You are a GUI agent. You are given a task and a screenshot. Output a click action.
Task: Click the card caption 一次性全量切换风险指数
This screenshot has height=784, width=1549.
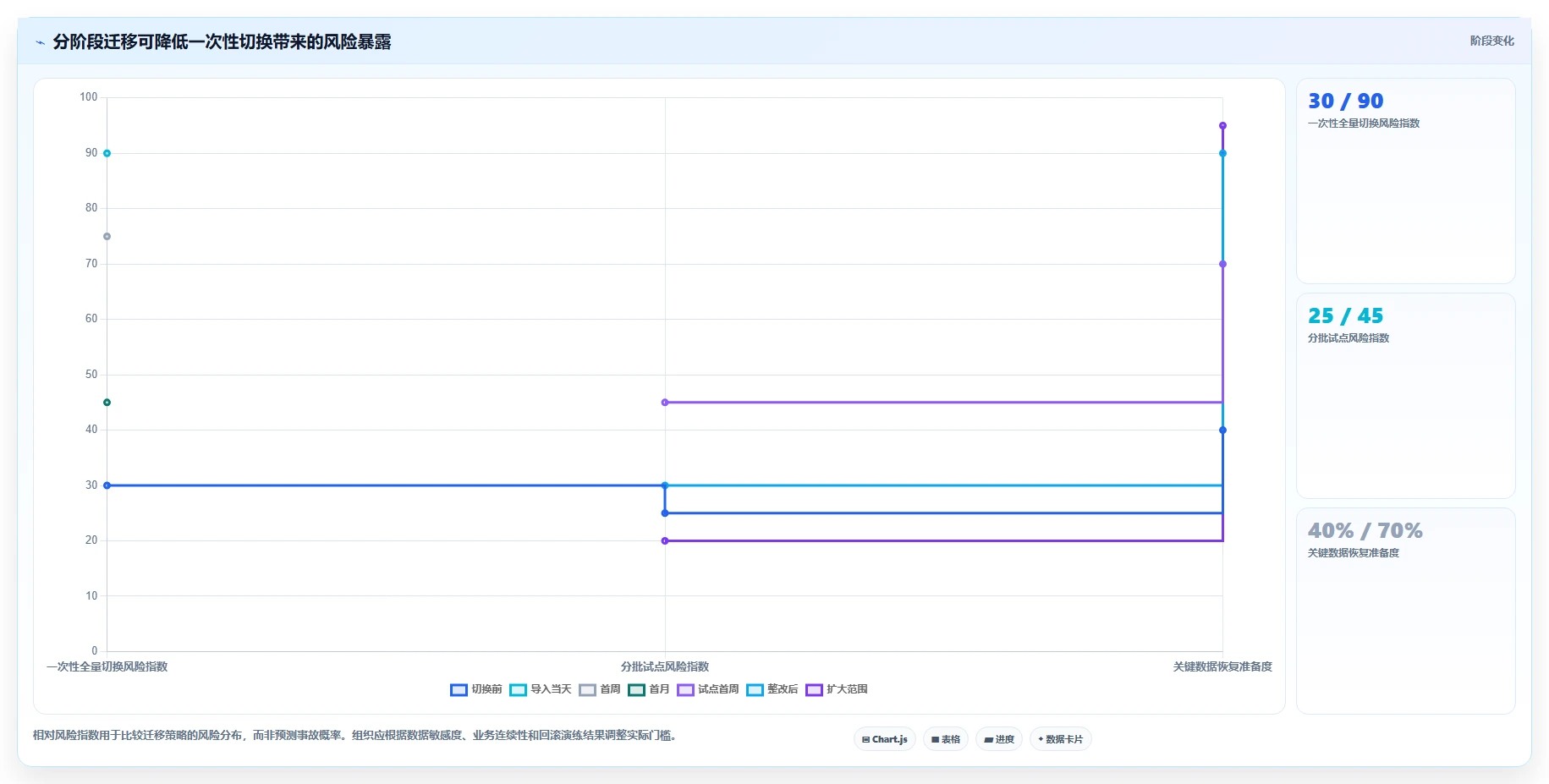(1364, 123)
